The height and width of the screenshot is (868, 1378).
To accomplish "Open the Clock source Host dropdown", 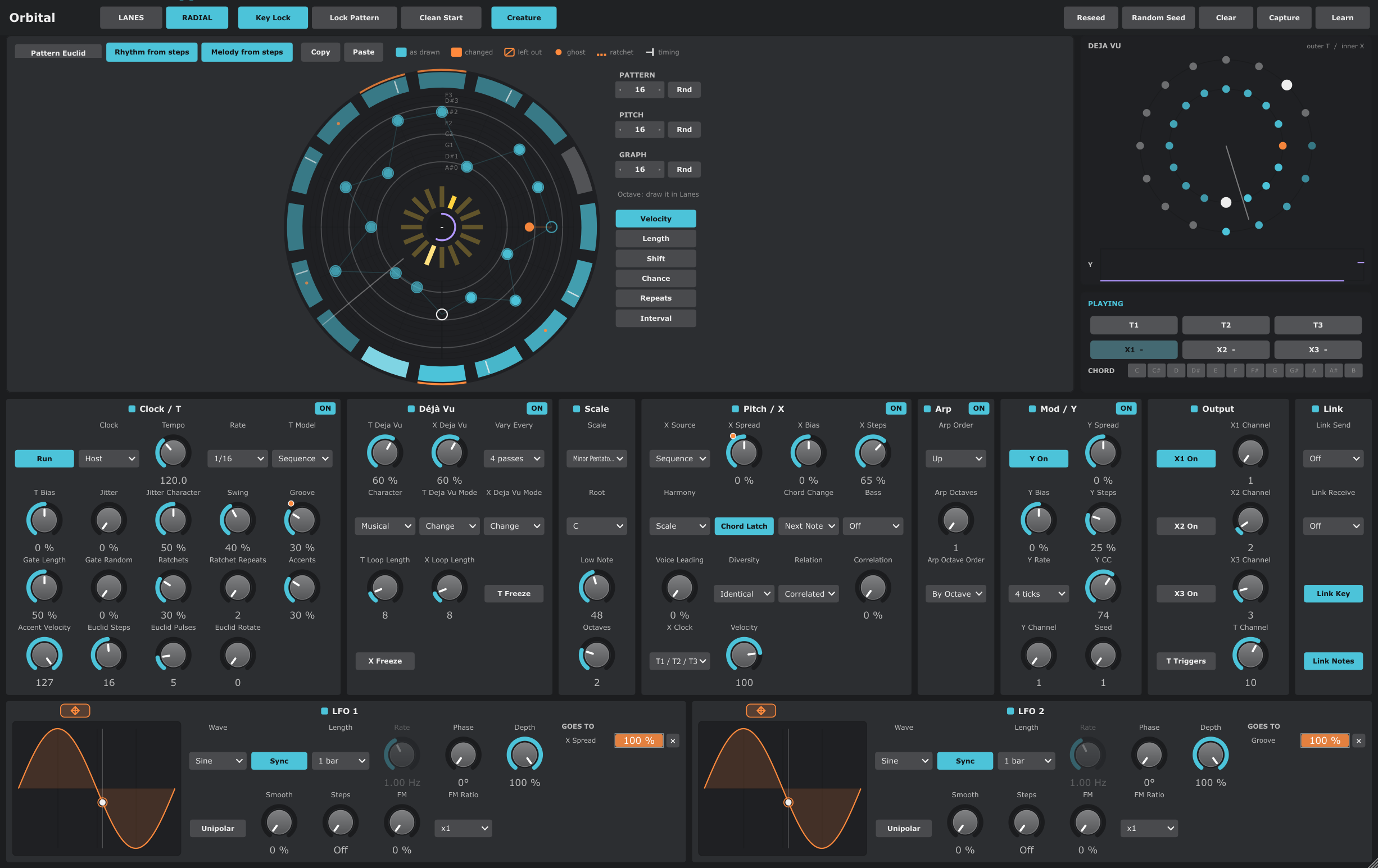I will (x=108, y=458).
